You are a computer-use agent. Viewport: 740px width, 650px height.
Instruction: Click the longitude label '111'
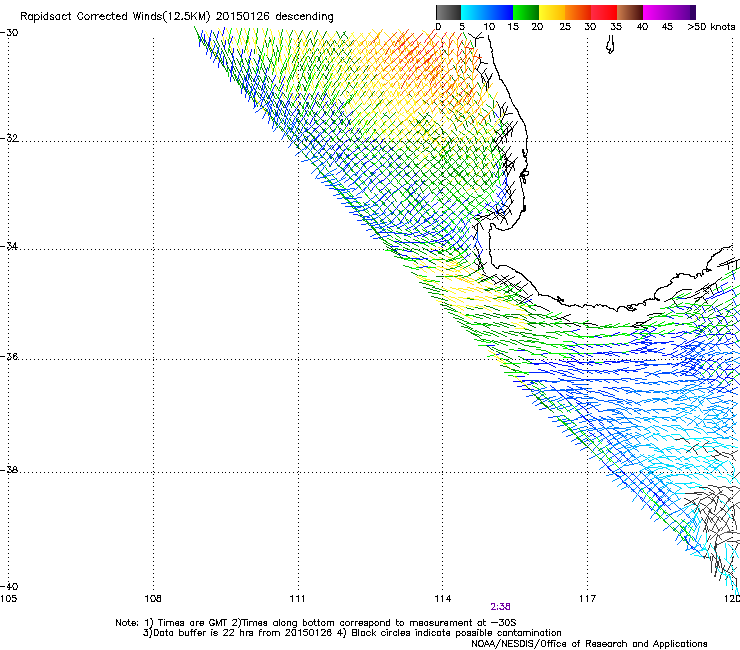298,599
